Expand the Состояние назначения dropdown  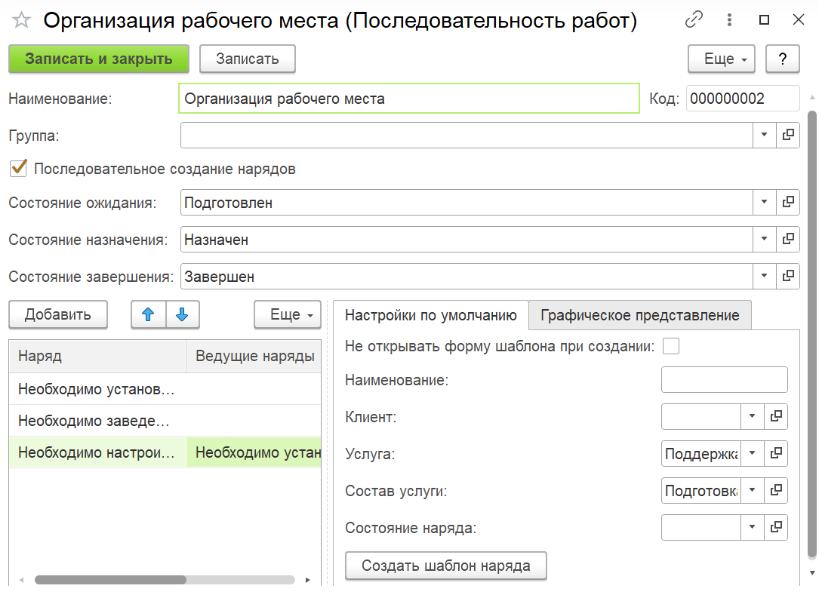tap(764, 239)
